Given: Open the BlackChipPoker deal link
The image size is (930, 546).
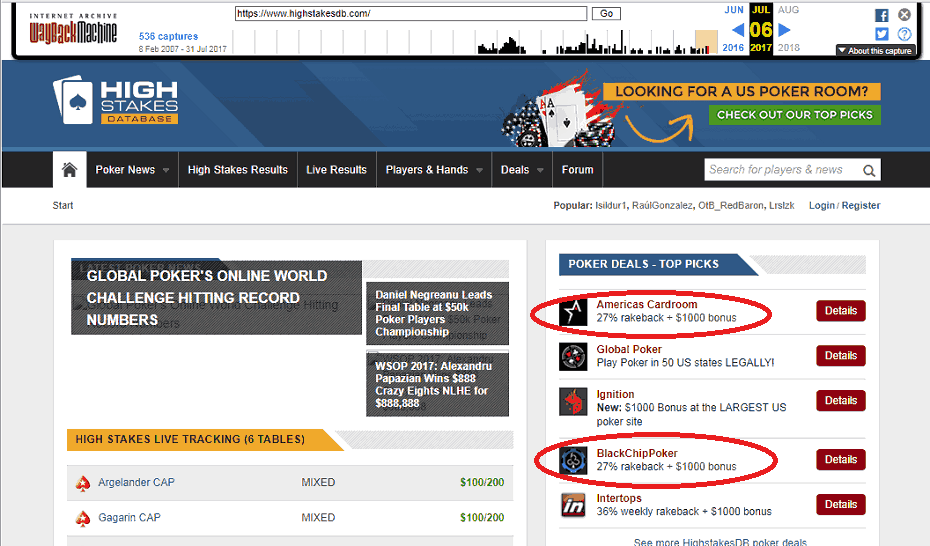Looking at the screenshot, I should [636, 454].
